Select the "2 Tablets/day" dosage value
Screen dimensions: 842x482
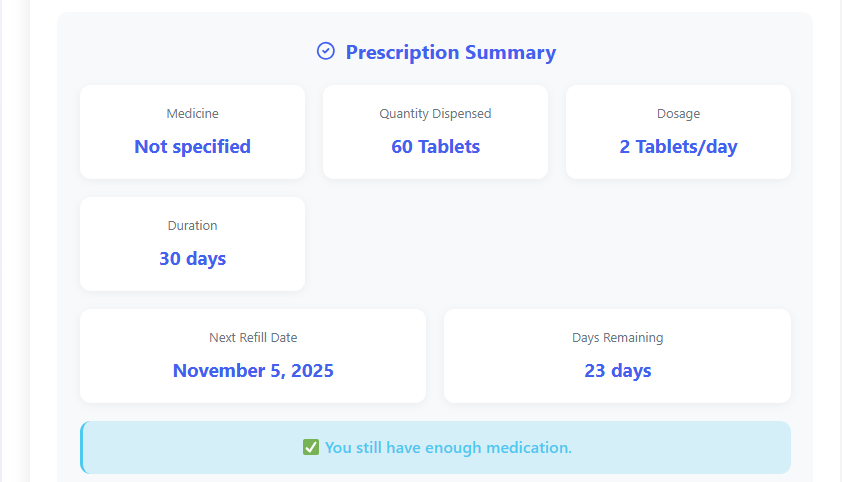click(678, 146)
